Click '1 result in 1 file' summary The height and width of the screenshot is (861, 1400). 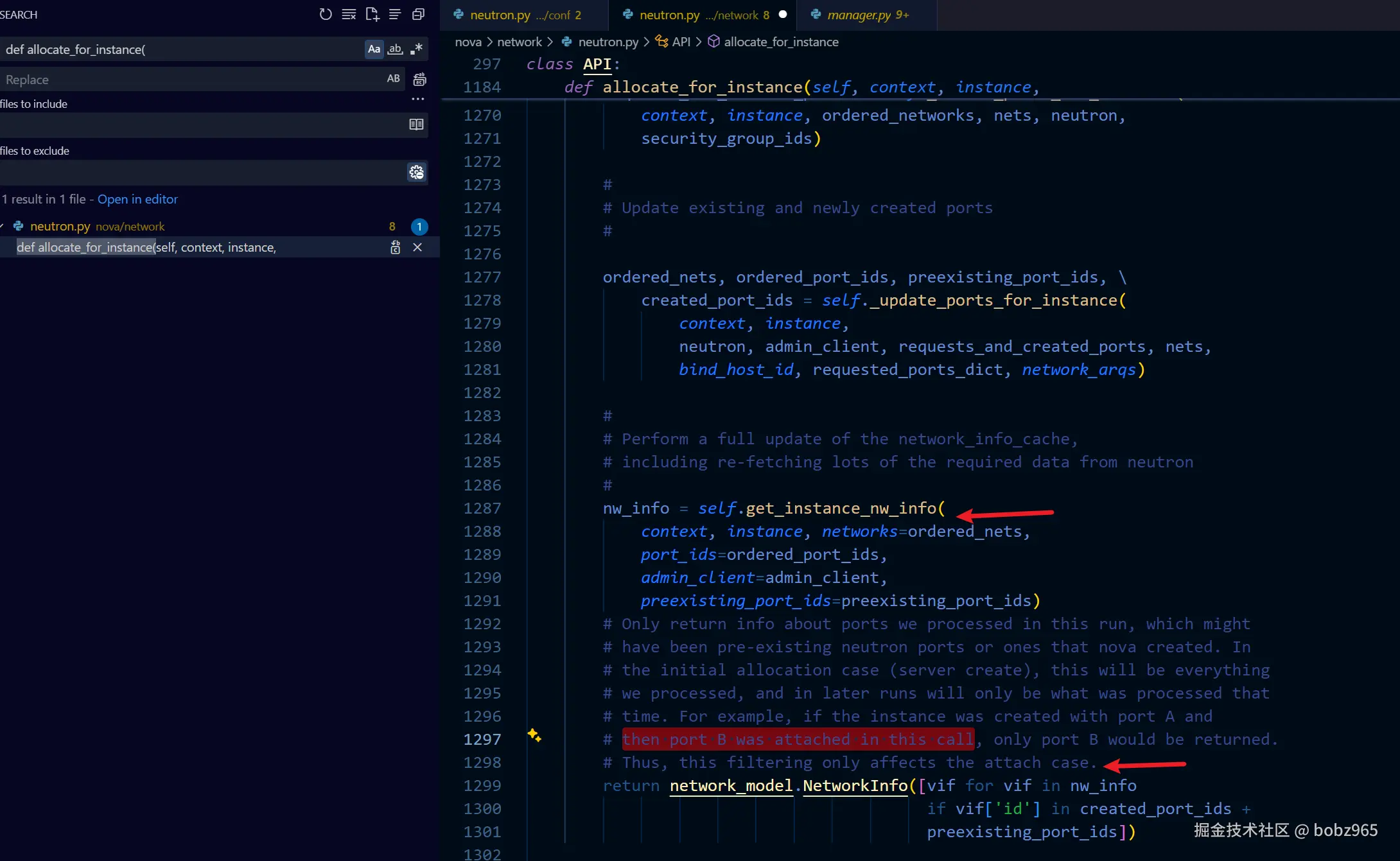point(44,199)
